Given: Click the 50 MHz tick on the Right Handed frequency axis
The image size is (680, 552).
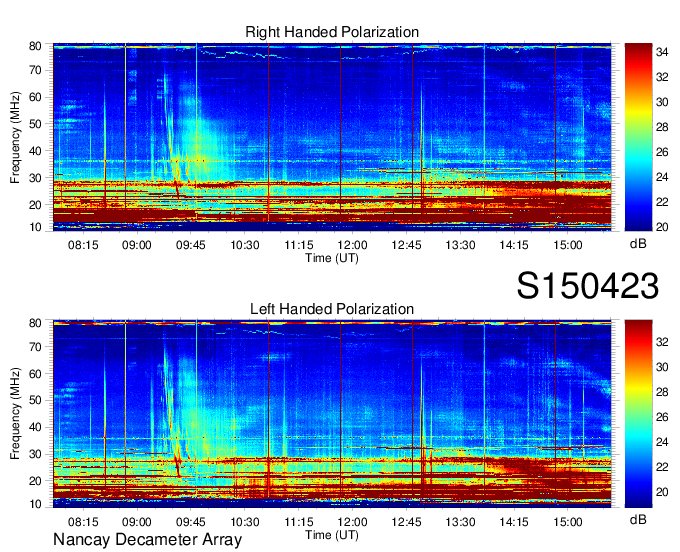Looking at the screenshot, I should pos(36,124).
